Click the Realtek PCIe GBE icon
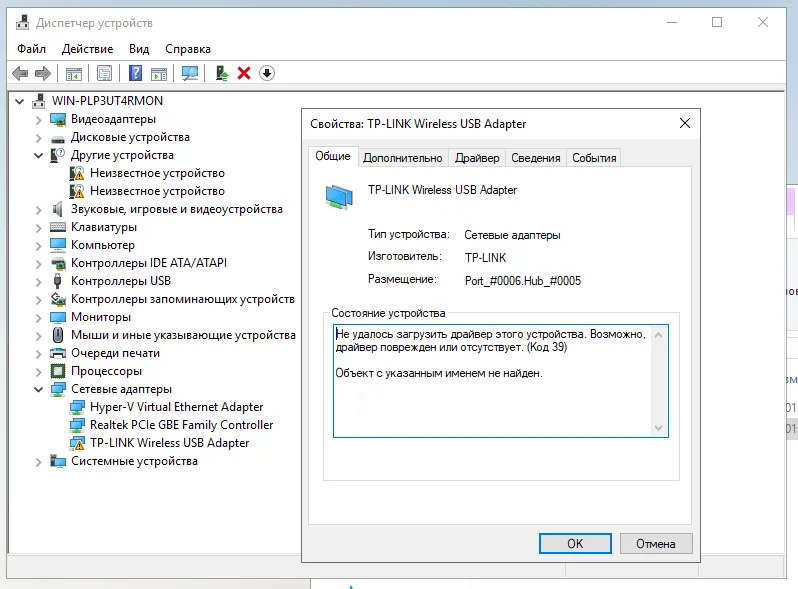The height and width of the screenshot is (589, 798). 77,425
